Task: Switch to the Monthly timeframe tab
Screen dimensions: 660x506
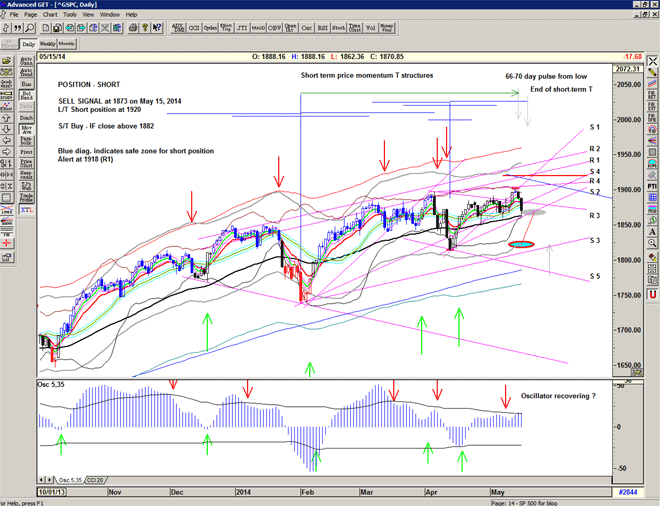Action: pos(67,45)
